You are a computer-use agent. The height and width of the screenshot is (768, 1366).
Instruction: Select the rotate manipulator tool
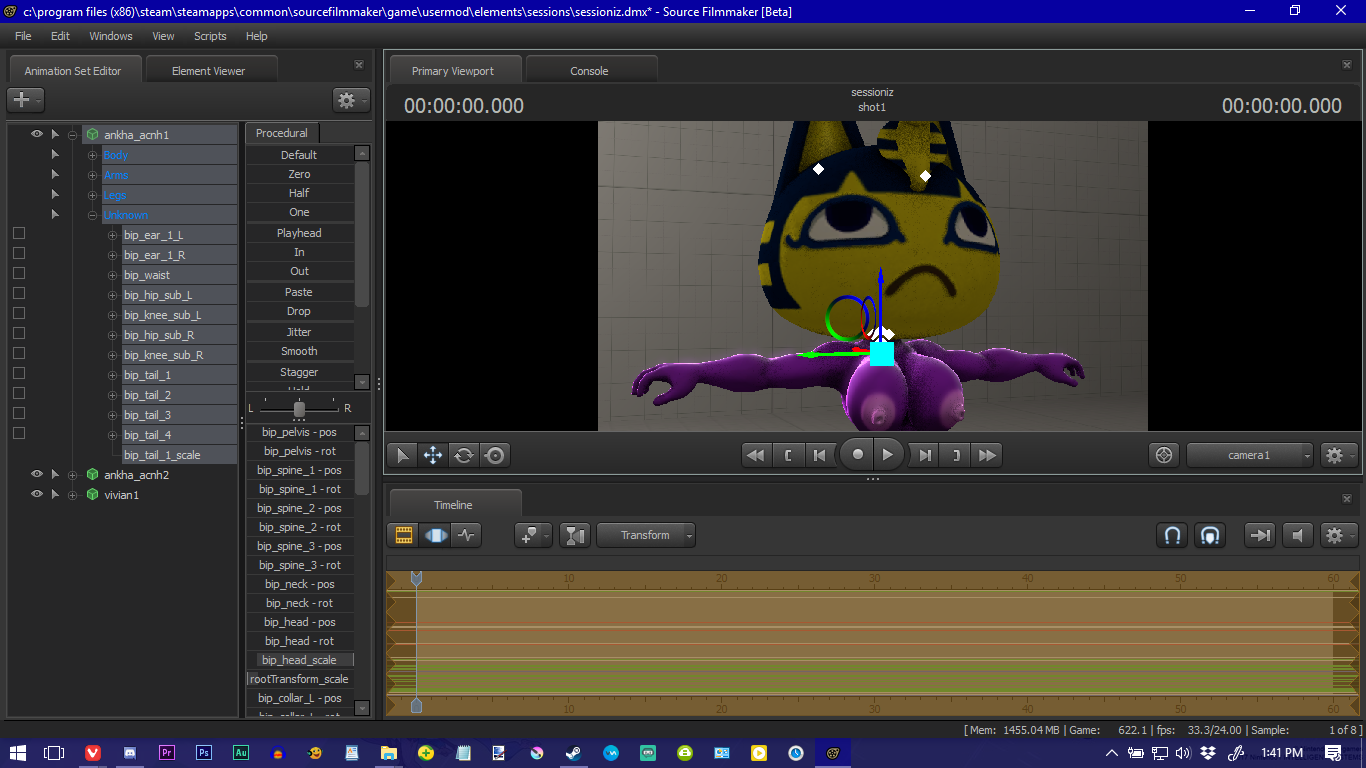tap(464, 455)
